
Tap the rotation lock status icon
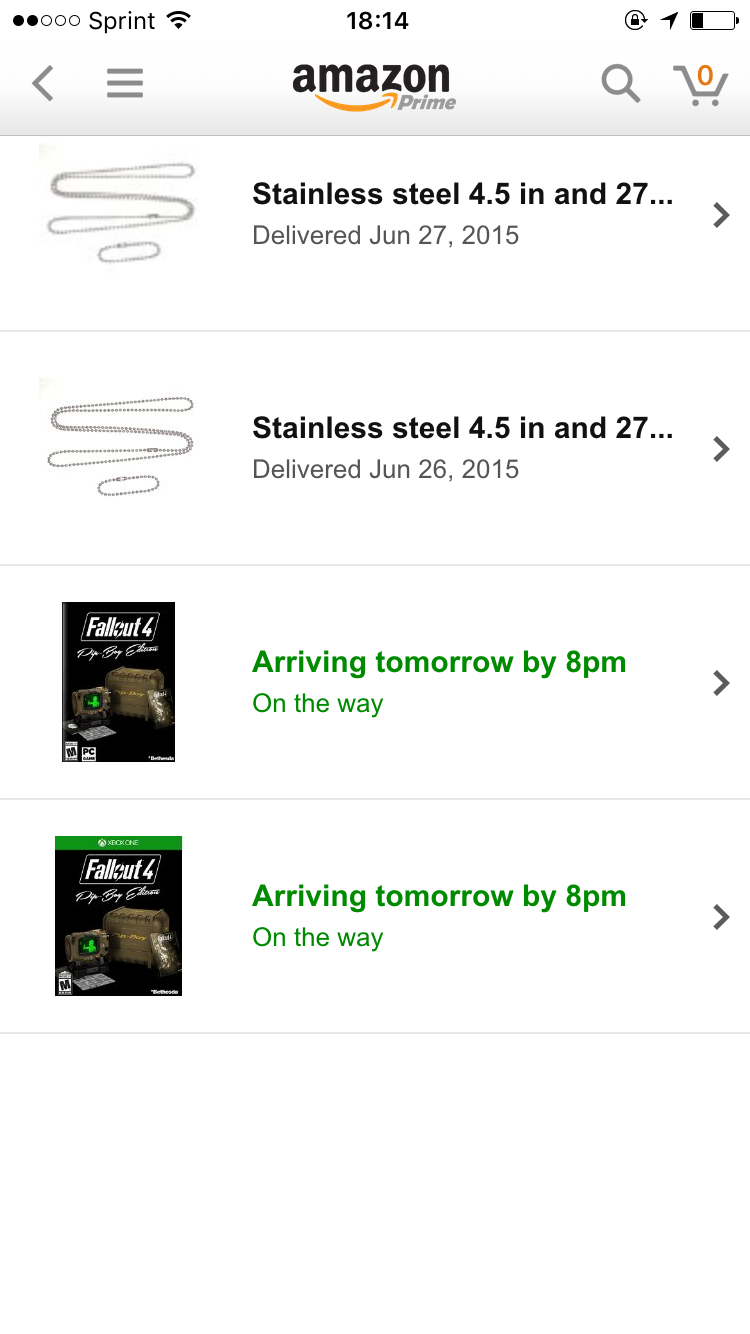pyautogui.click(x=635, y=20)
